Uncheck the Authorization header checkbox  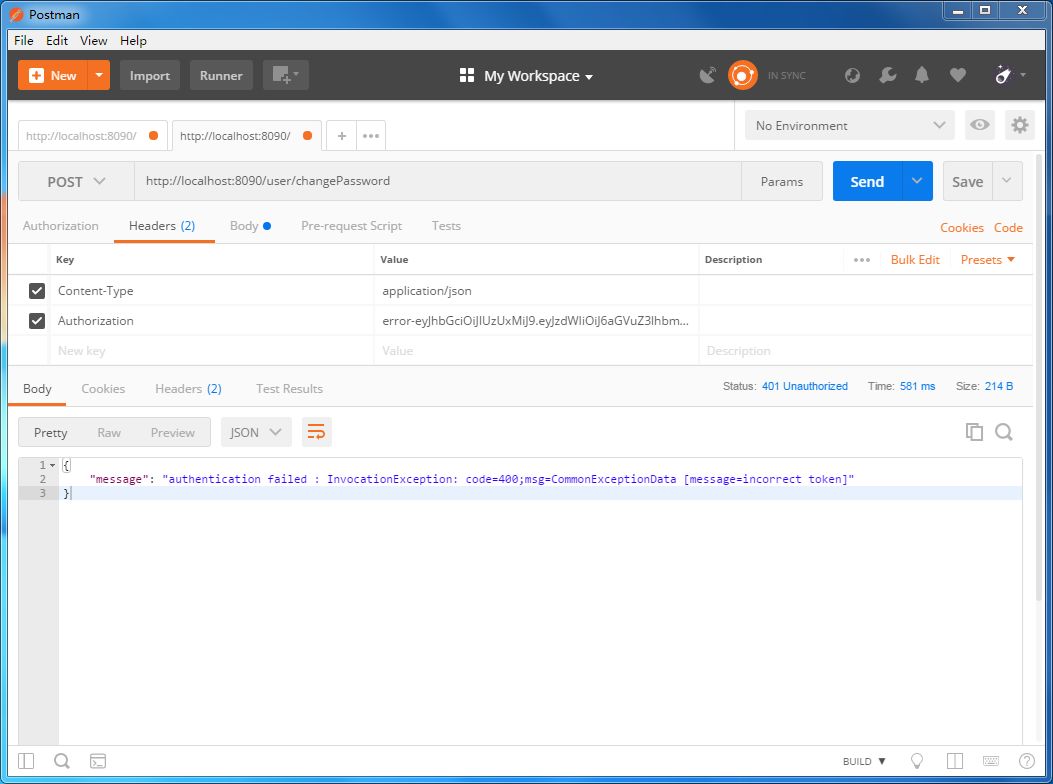point(37,321)
